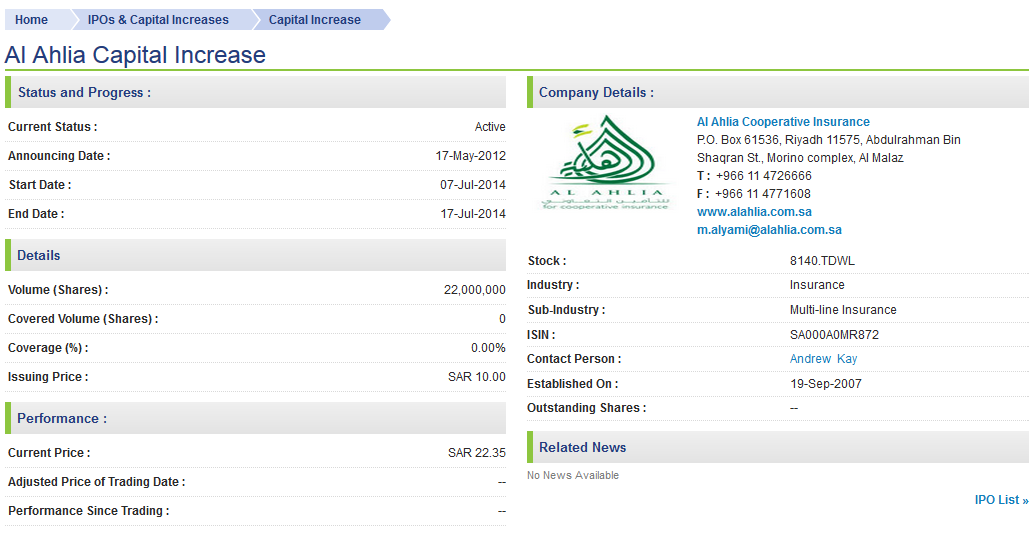
Task: Click Status and Progress section header
Action: coord(255,93)
